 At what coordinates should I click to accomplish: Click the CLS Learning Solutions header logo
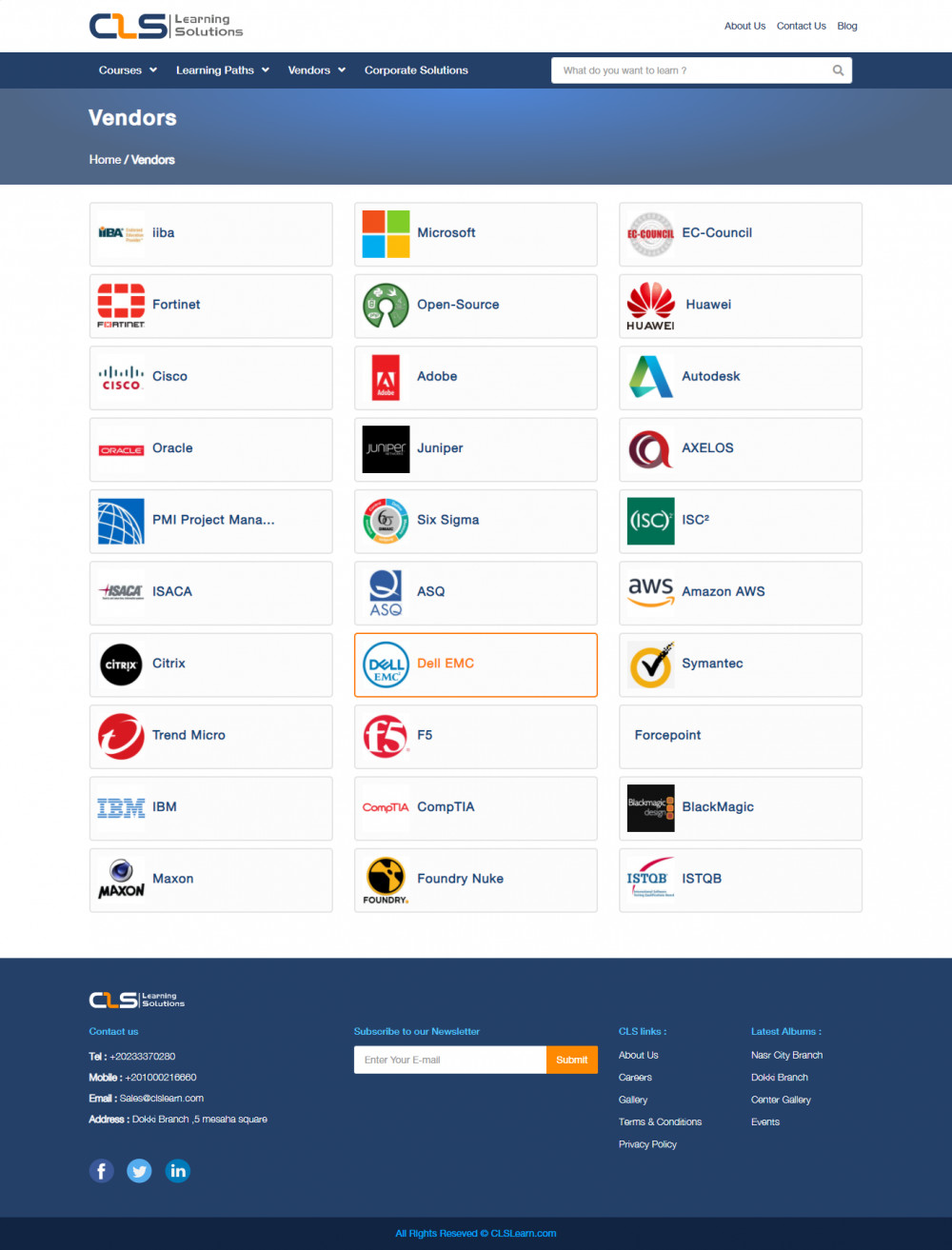[166, 26]
